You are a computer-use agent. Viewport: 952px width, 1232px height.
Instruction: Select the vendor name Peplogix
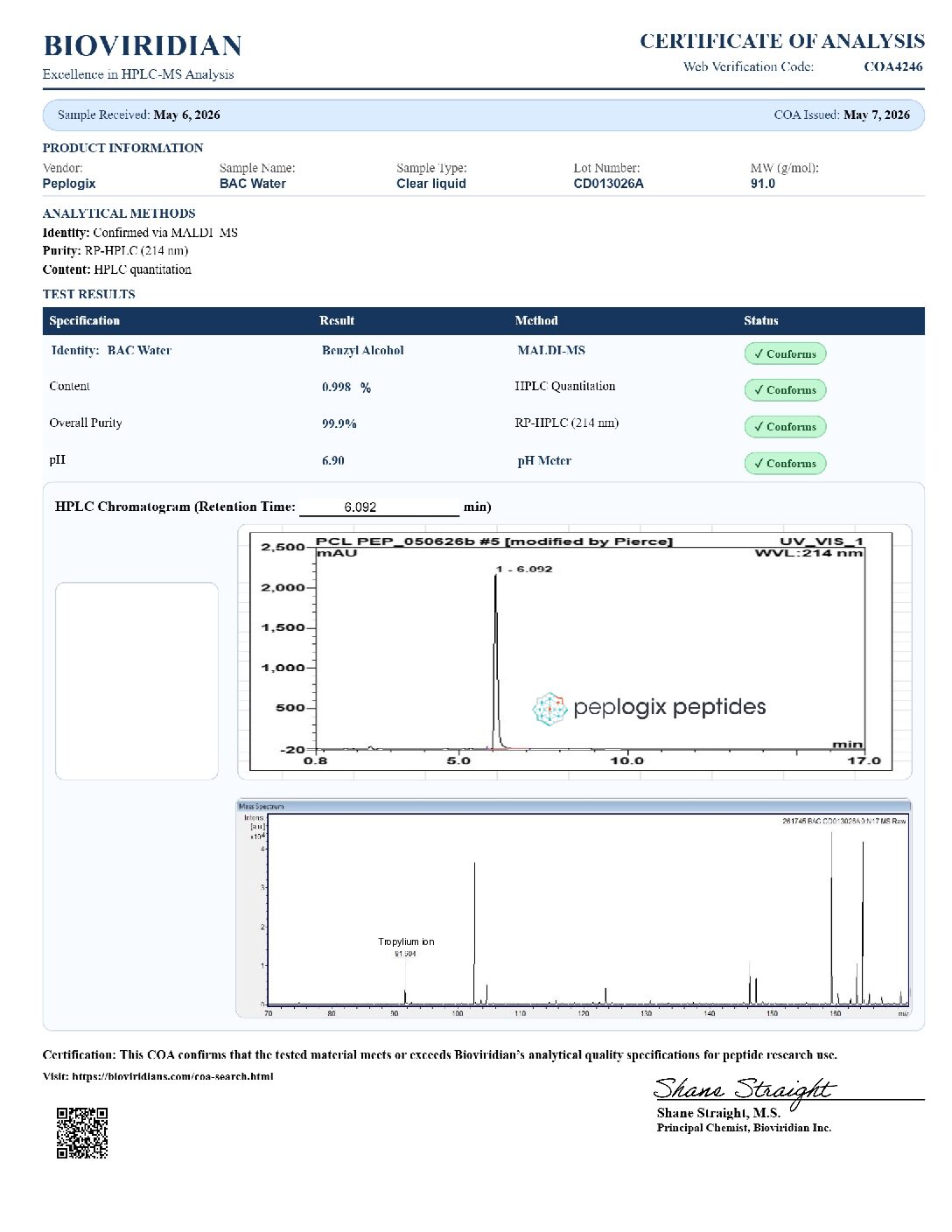69,184
